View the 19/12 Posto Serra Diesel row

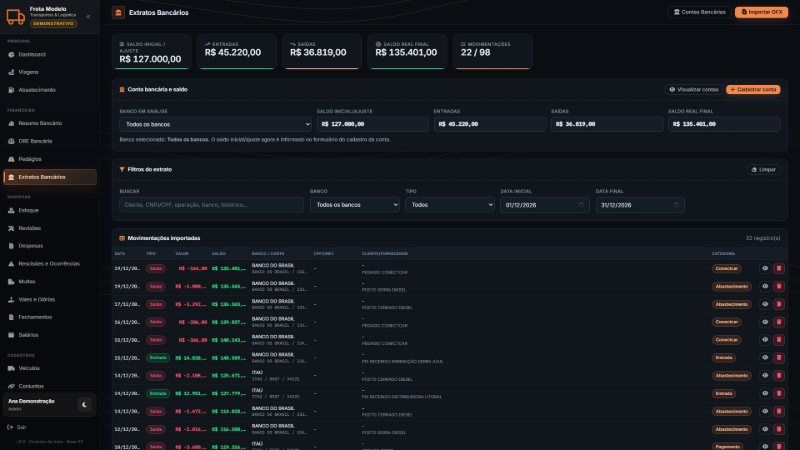(x=764, y=286)
